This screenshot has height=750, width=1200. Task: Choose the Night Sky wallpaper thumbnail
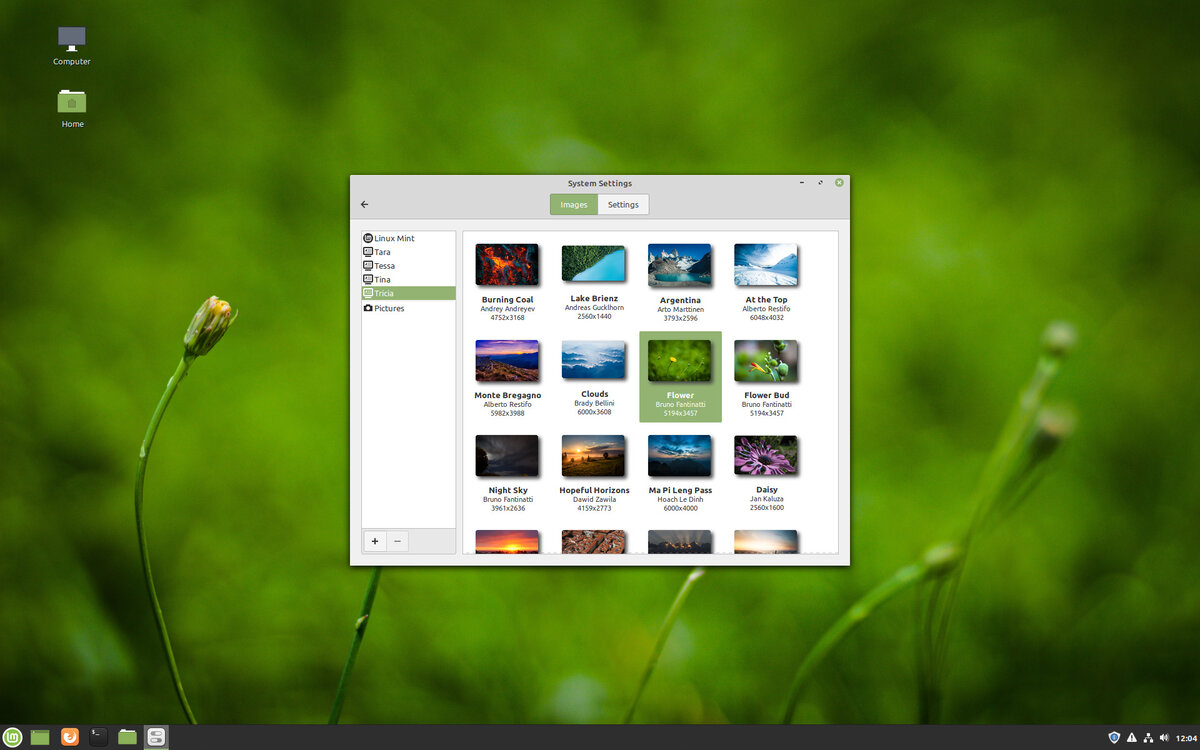click(x=507, y=456)
